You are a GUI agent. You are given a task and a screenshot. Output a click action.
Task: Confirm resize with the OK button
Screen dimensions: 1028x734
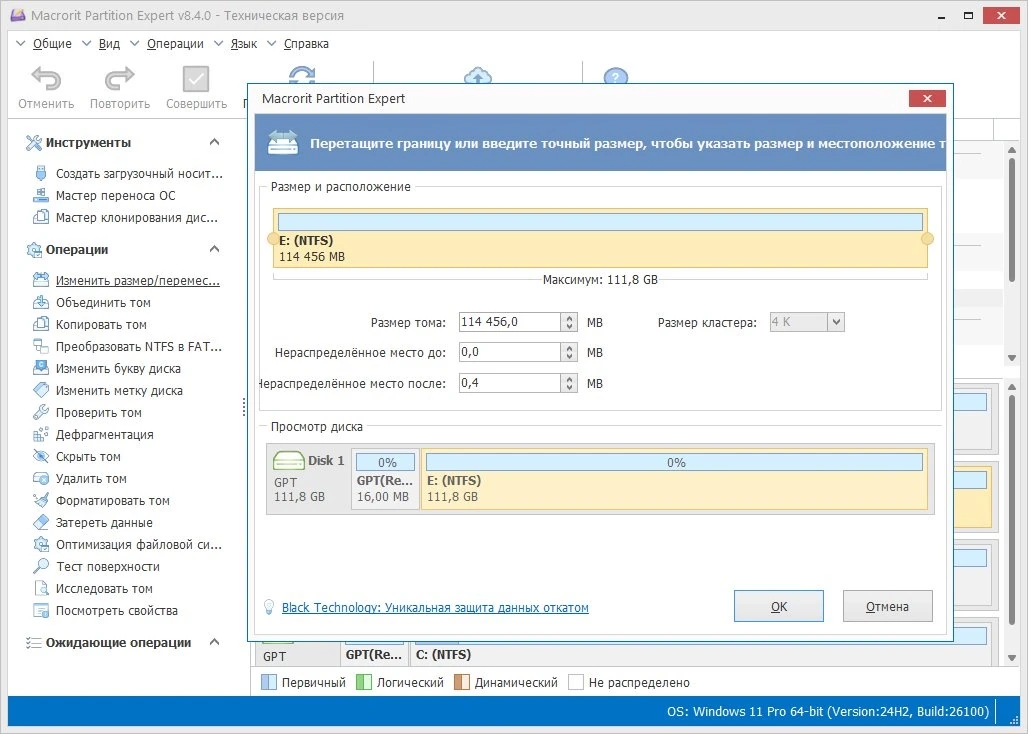coord(779,606)
